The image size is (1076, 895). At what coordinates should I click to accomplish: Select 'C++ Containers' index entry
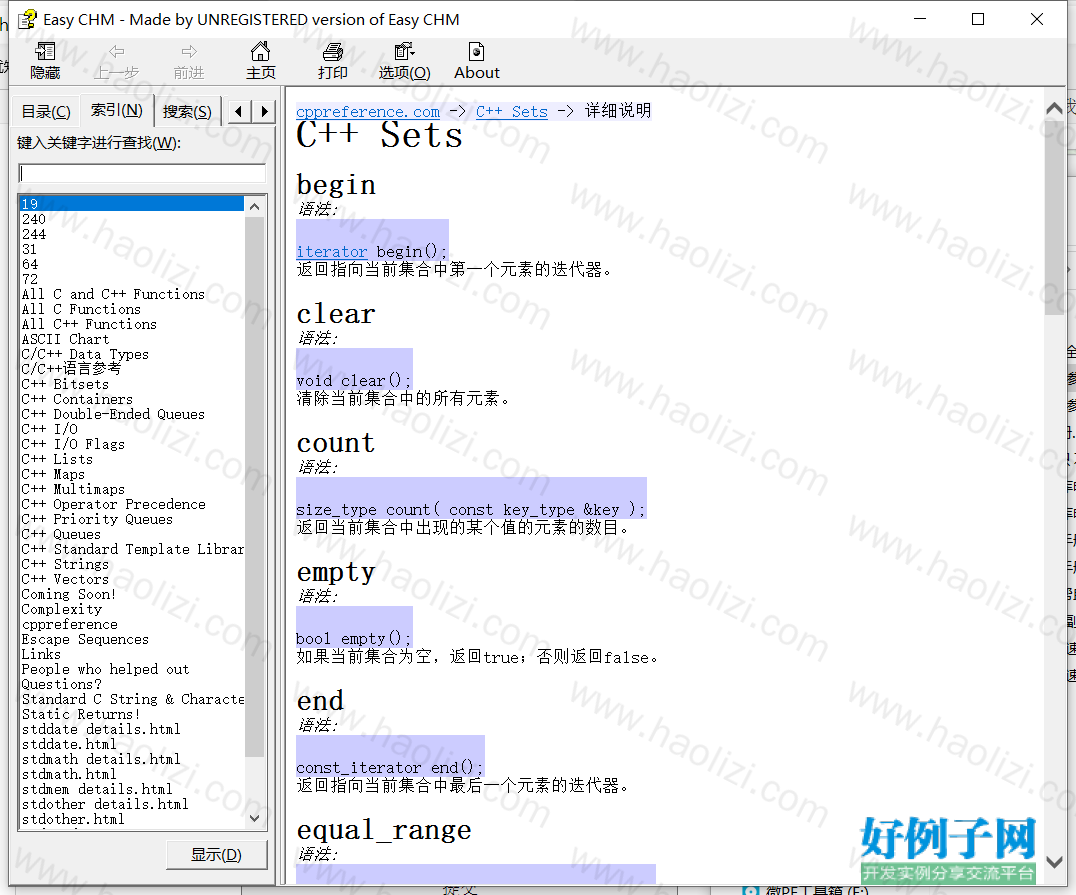pyautogui.click(x=77, y=399)
